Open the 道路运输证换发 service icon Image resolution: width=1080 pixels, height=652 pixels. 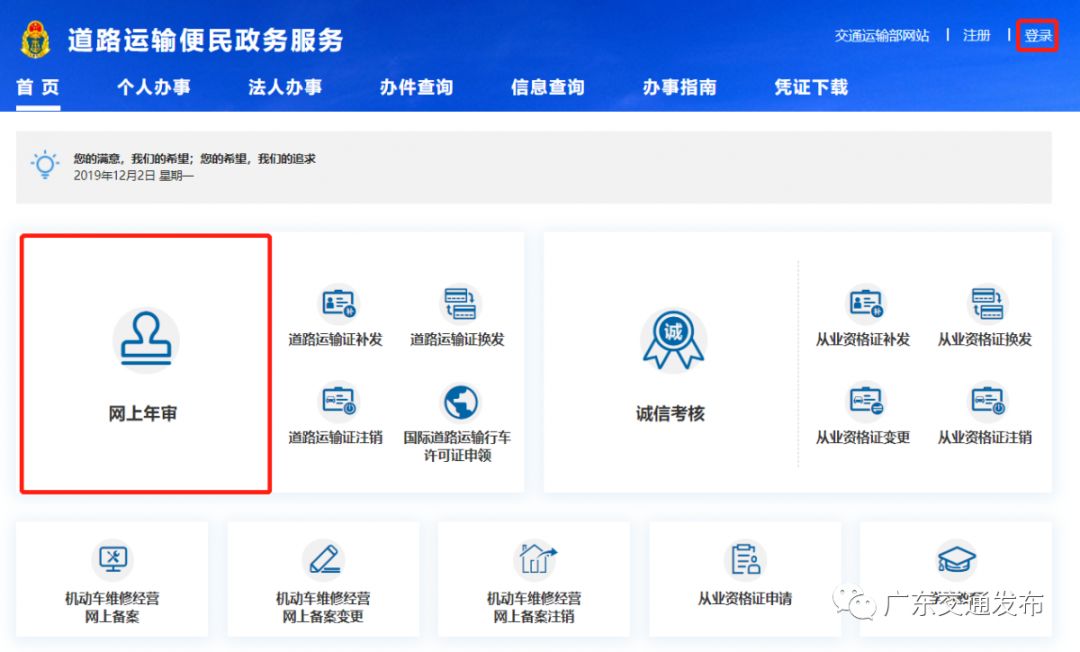click(x=460, y=303)
